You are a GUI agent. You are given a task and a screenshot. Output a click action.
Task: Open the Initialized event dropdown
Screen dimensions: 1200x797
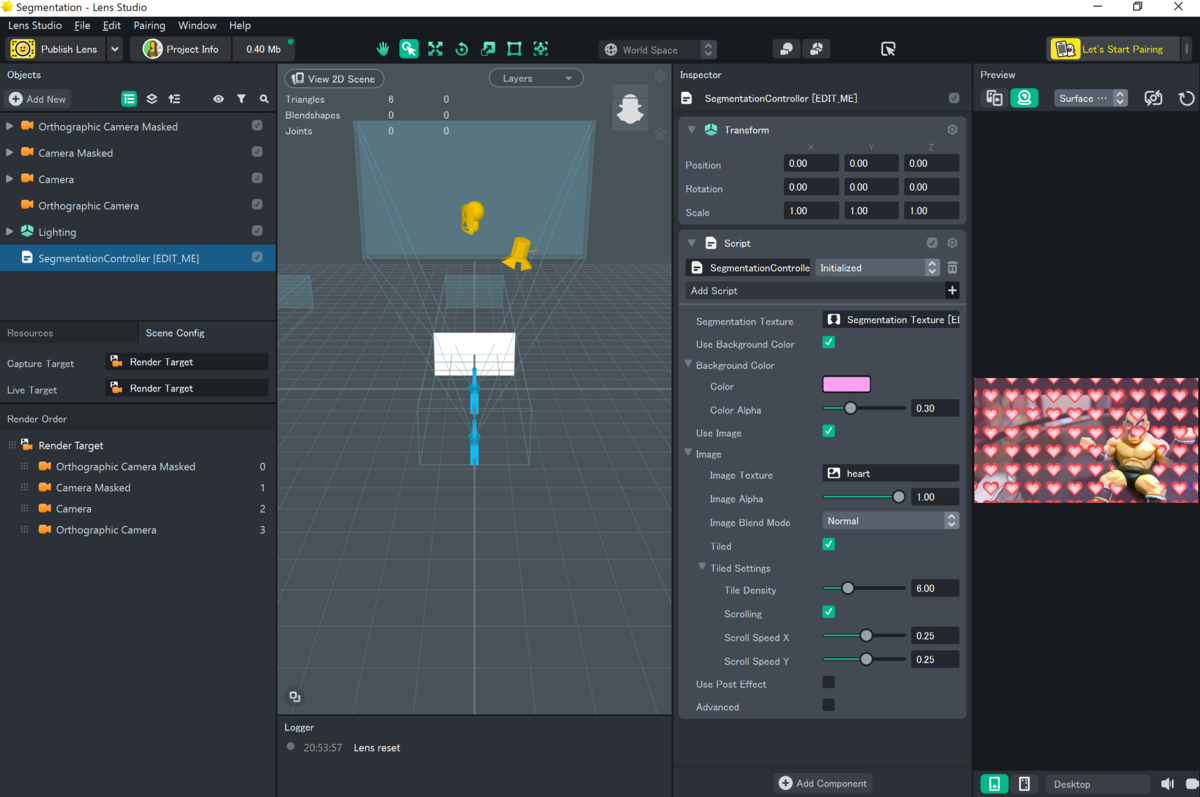pyautogui.click(x=877, y=268)
